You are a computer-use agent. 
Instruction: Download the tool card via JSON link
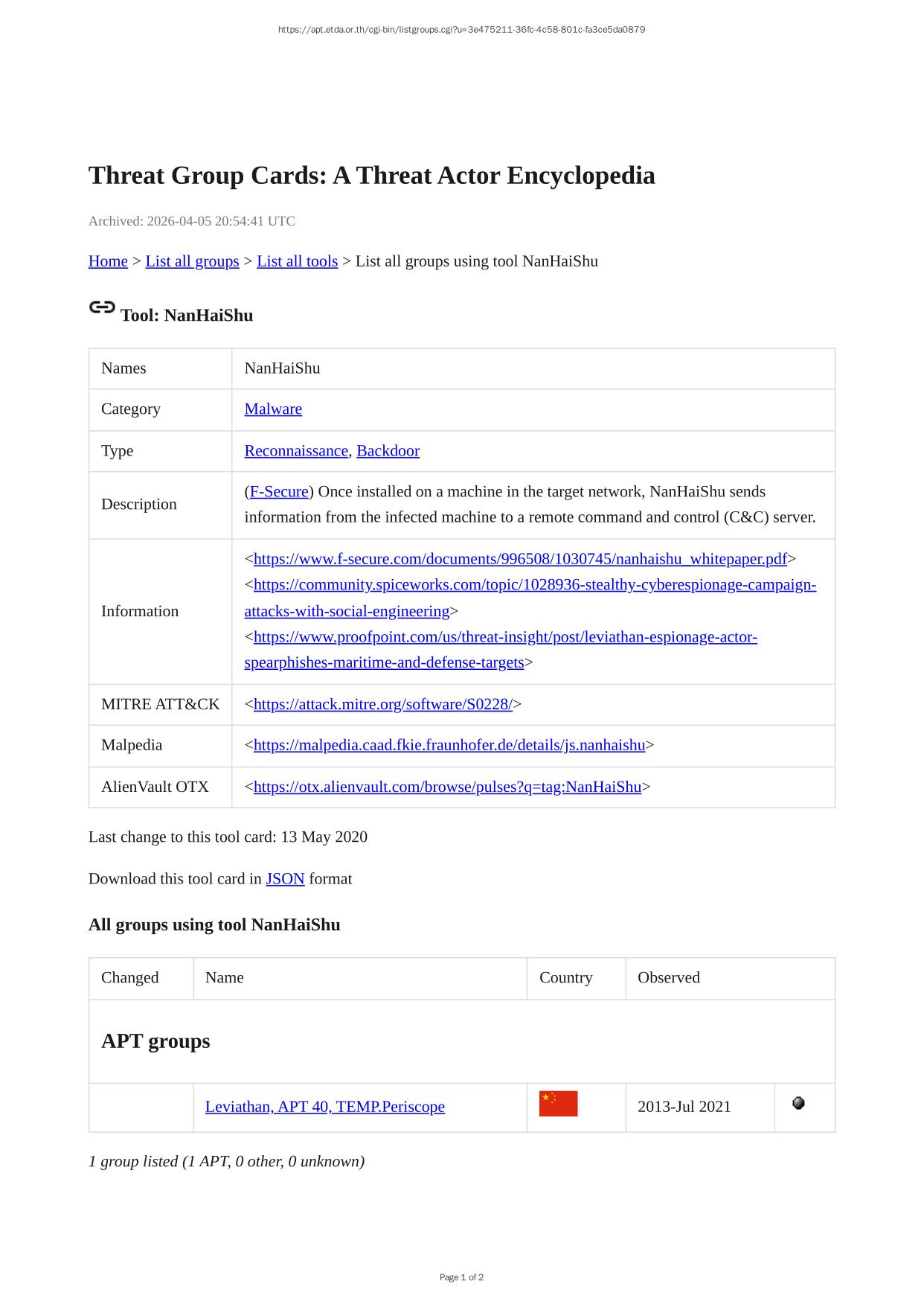(x=285, y=878)
